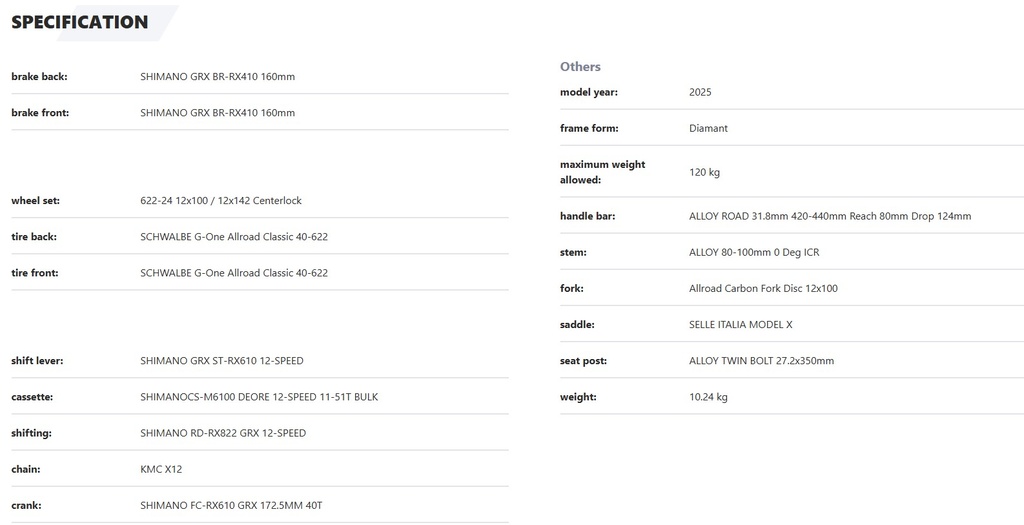Click the chain value KMC X12
The image size is (1024, 525).
(x=161, y=469)
